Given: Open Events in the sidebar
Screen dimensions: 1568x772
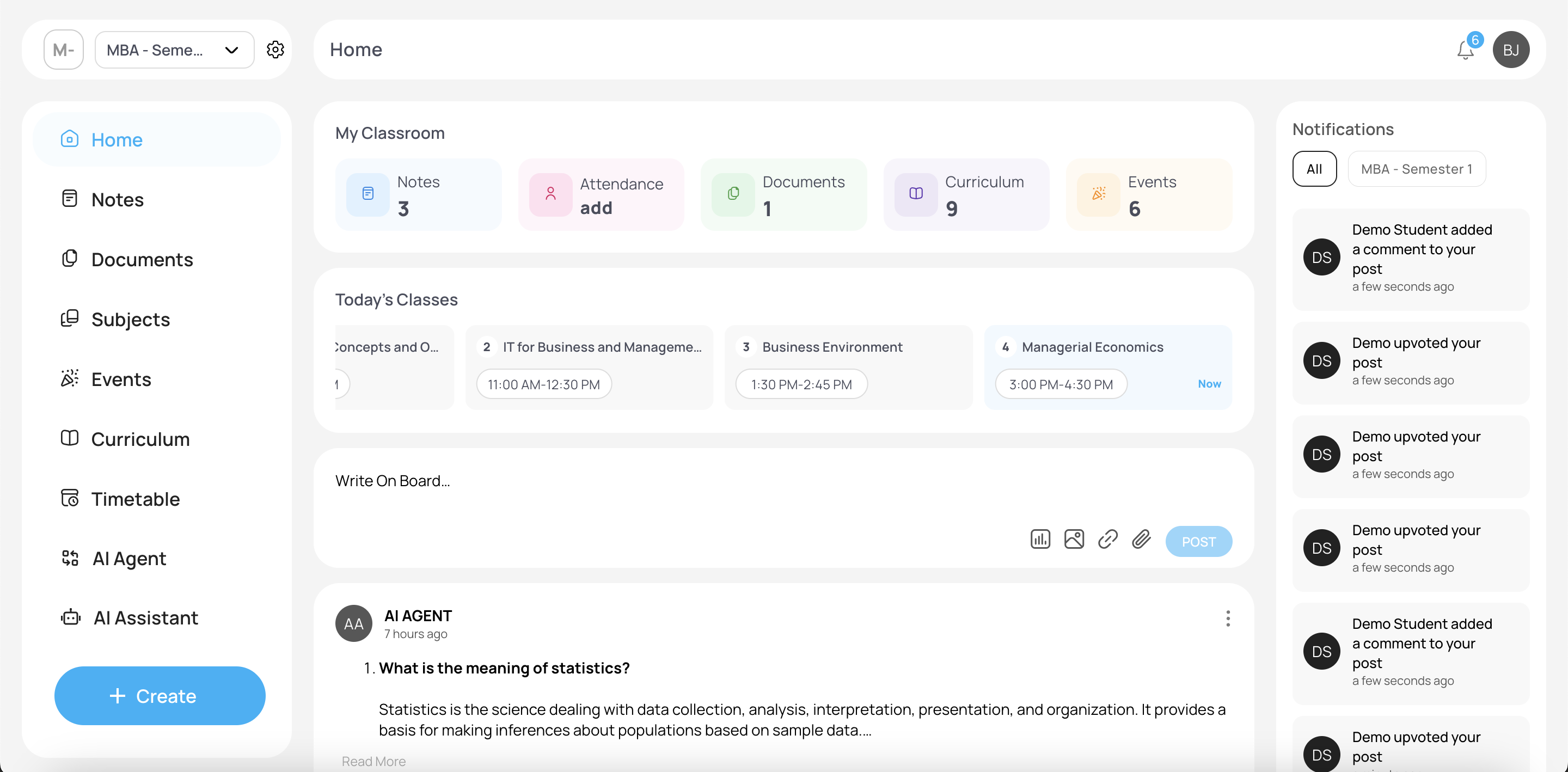Looking at the screenshot, I should (156, 379).
